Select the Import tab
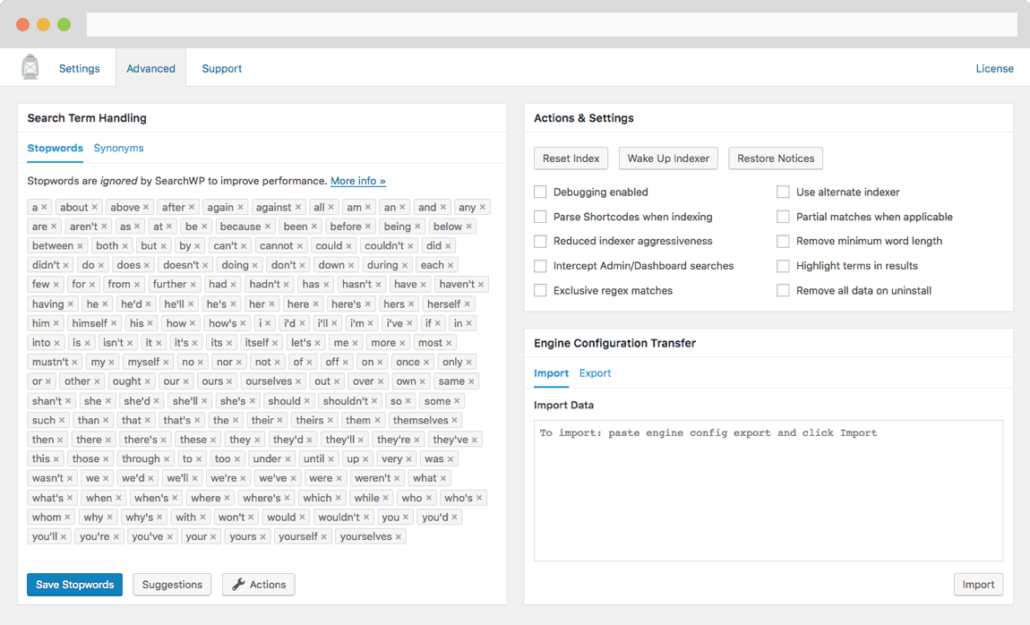The image size is (1030, 625). (551, 373)
